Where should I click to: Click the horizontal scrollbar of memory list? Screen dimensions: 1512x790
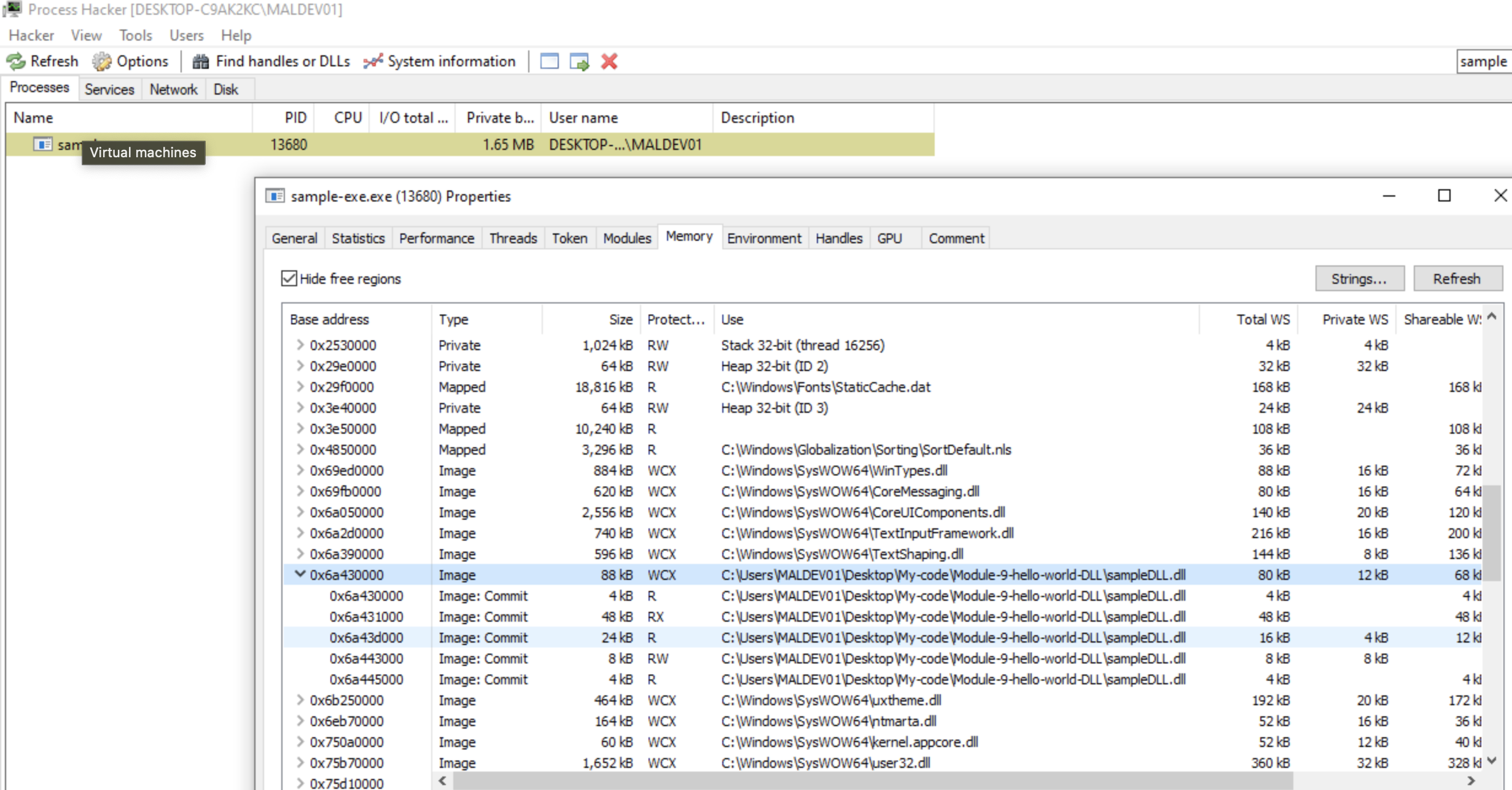[872, 781]
